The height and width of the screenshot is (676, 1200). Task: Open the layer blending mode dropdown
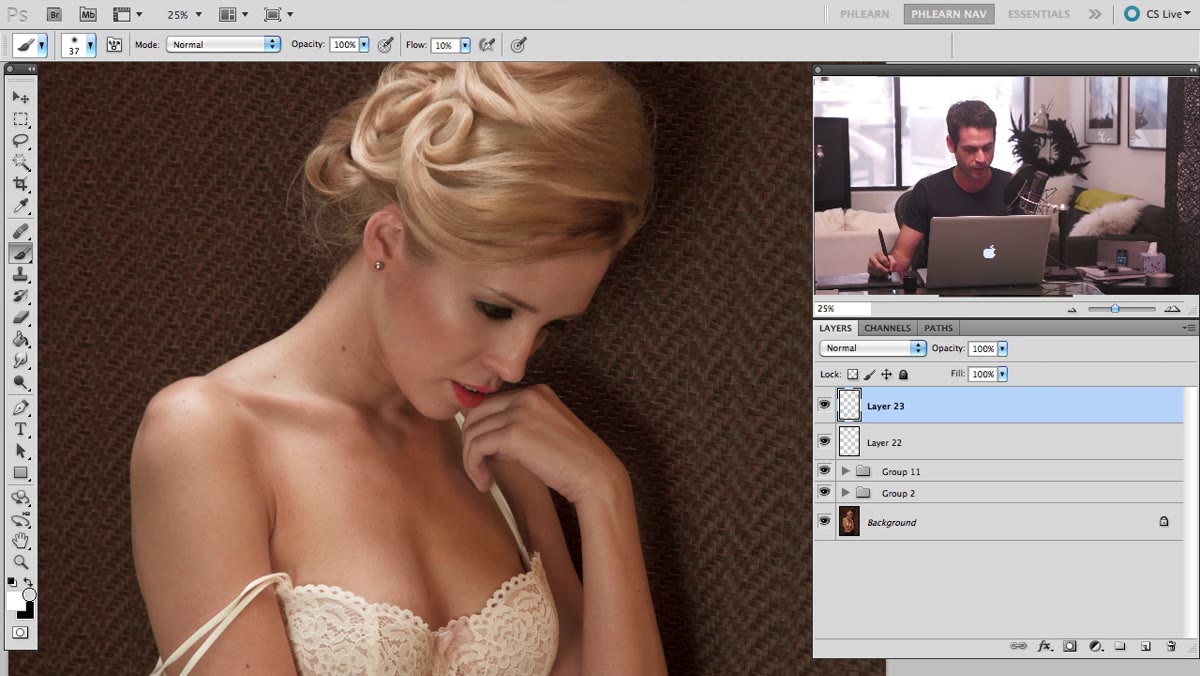click(x=873, y=348)
